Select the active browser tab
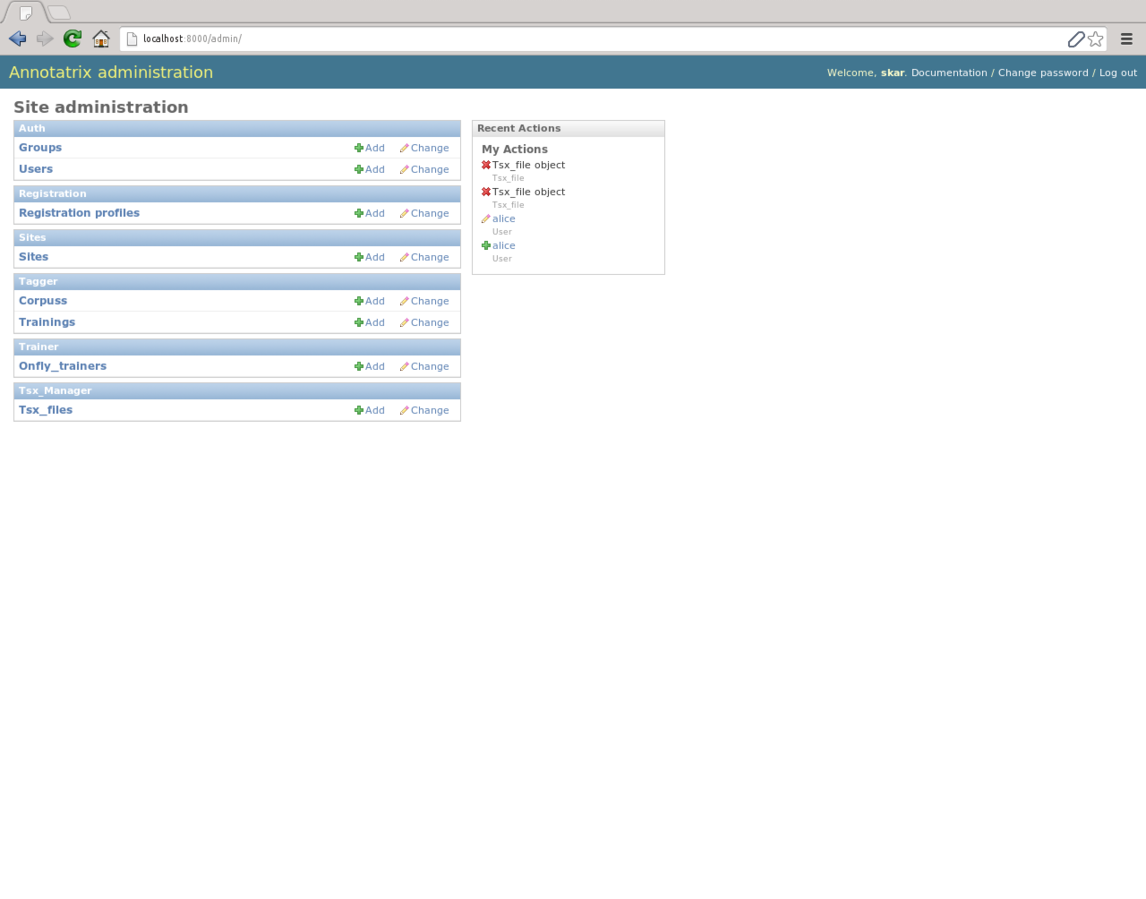Screen dimensions: 1146x899 [26, 13]
